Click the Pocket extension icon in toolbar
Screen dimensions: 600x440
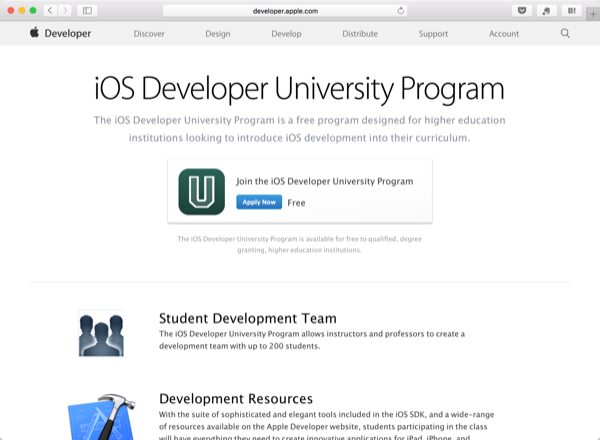pos(521,10)
